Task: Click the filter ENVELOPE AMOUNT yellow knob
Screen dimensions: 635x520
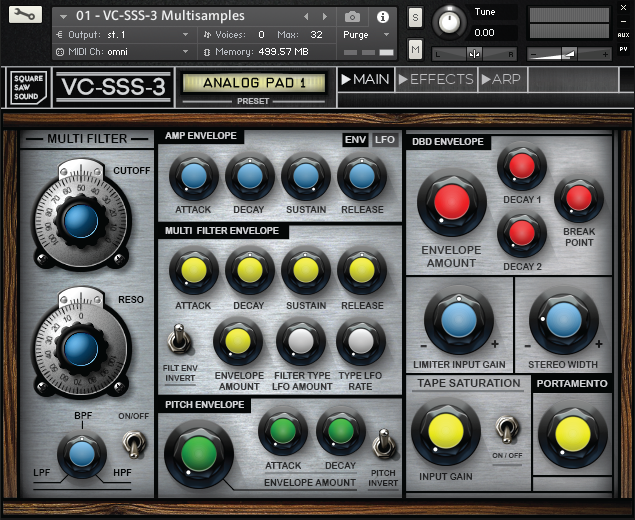Action: [238, 341]
